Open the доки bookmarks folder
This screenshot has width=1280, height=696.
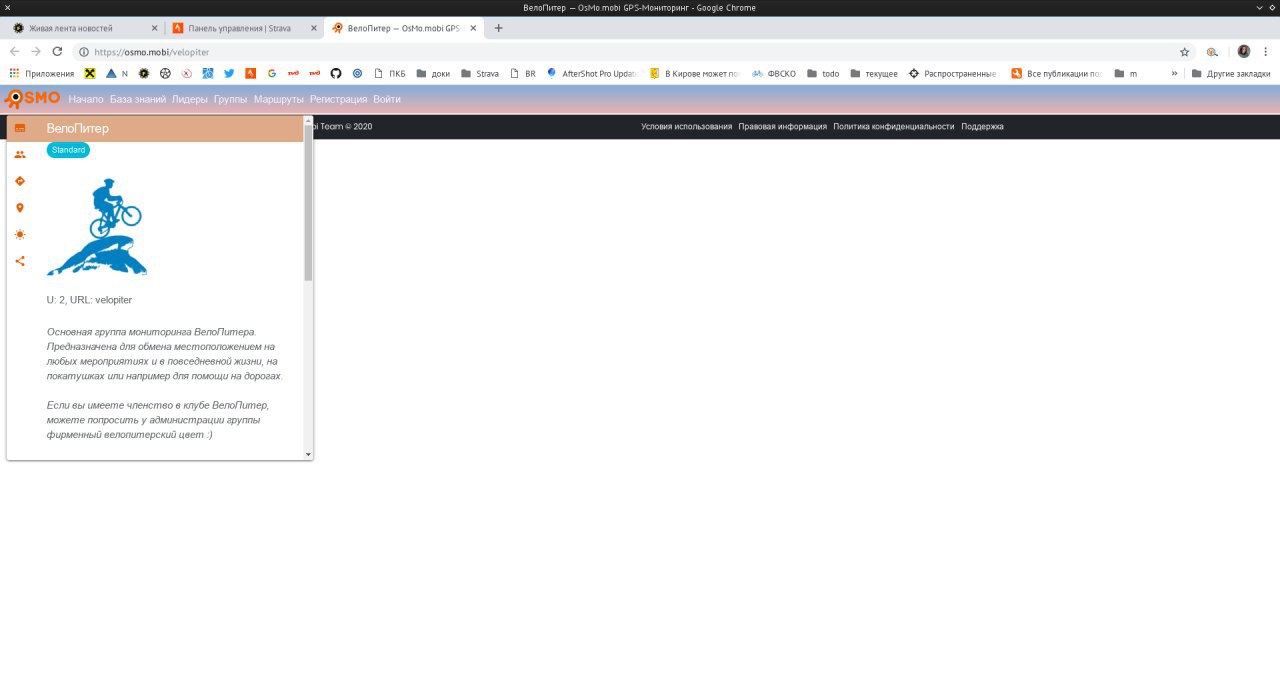click(x=433, y=73)
